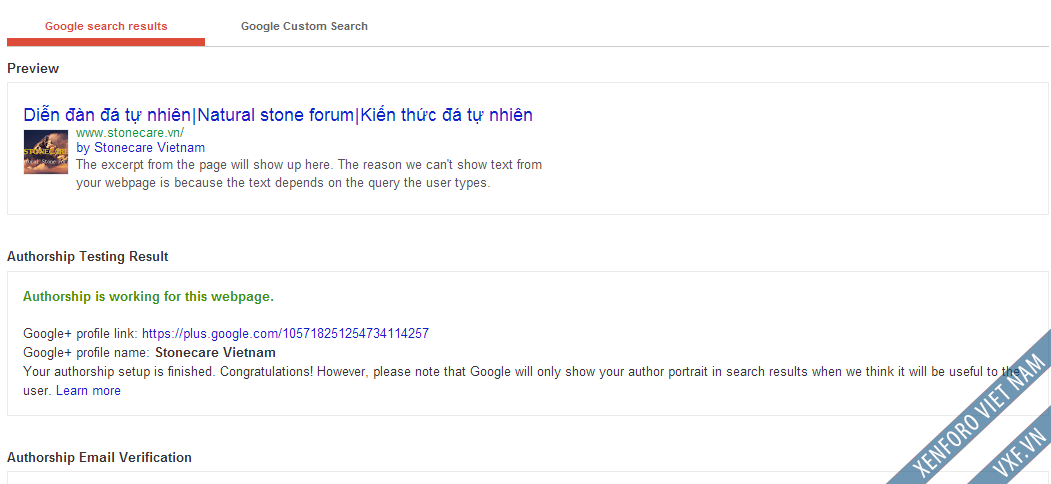Viewport: 1051px width, 484px height.
Task: Click the gray page excerpt snippet text
Action: (x=309, y=174)
